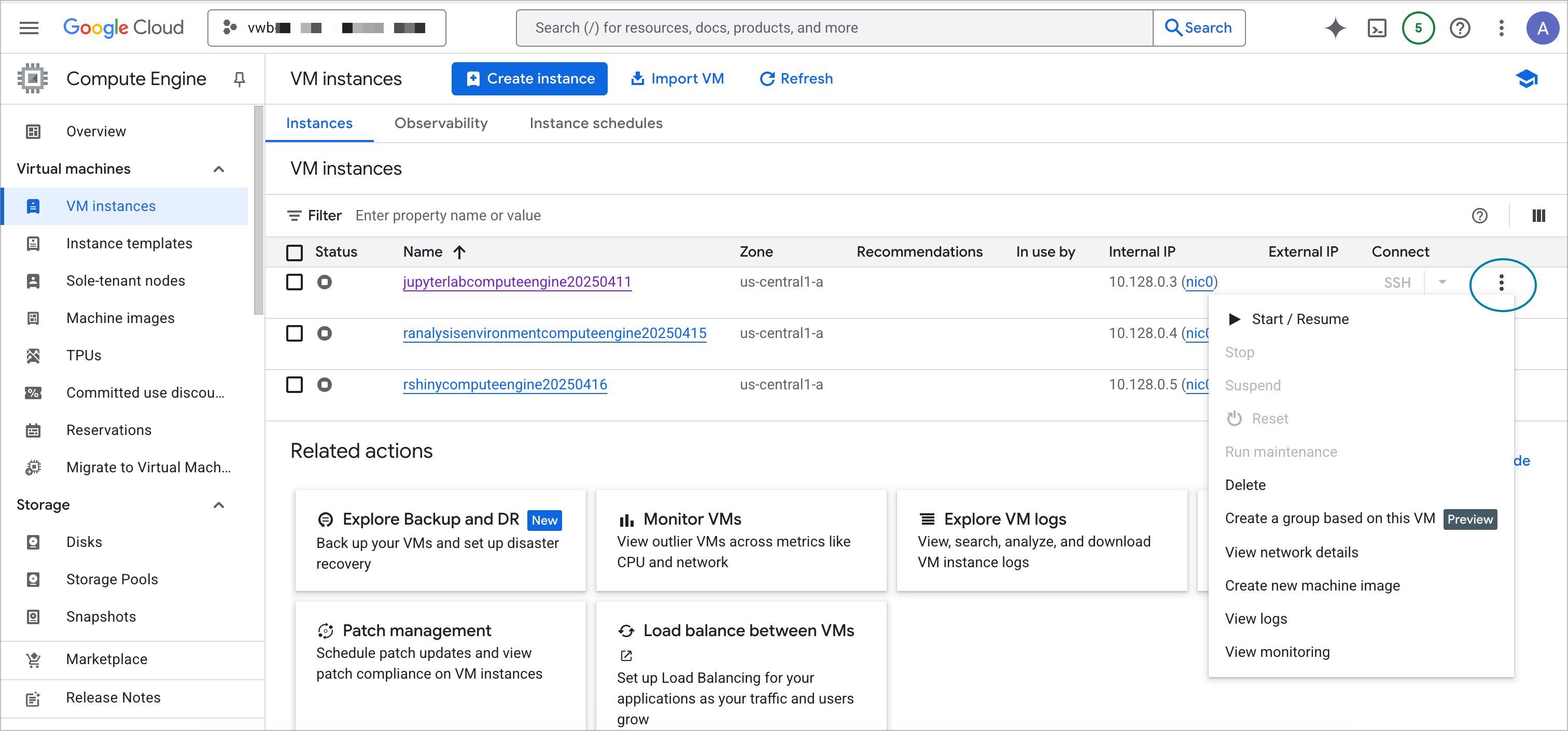Close the three-dot more actions menu

click(1502, 283)
